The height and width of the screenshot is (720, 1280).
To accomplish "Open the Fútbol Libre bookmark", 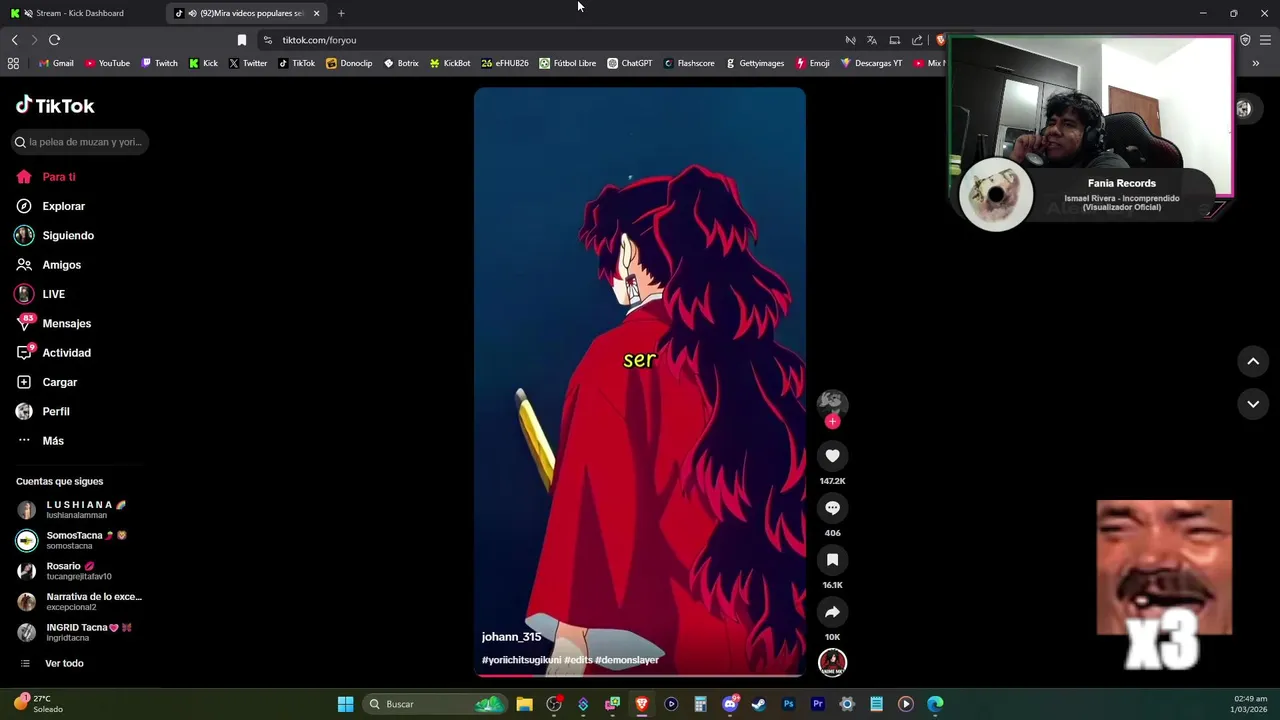I will click(x=567, y=63).
